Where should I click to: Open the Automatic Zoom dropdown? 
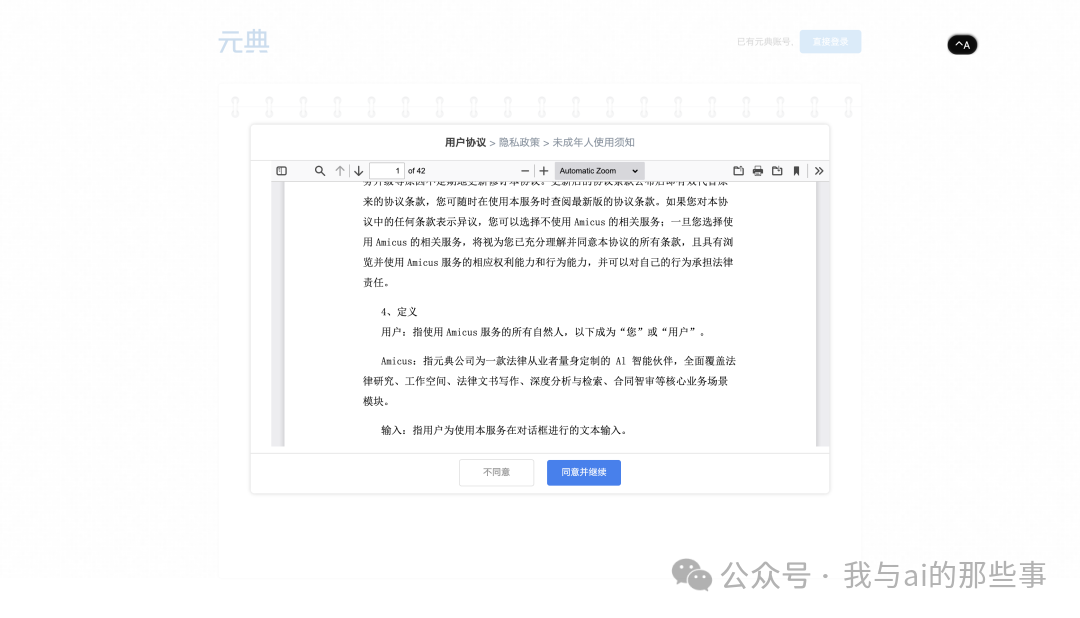point(599,171)
